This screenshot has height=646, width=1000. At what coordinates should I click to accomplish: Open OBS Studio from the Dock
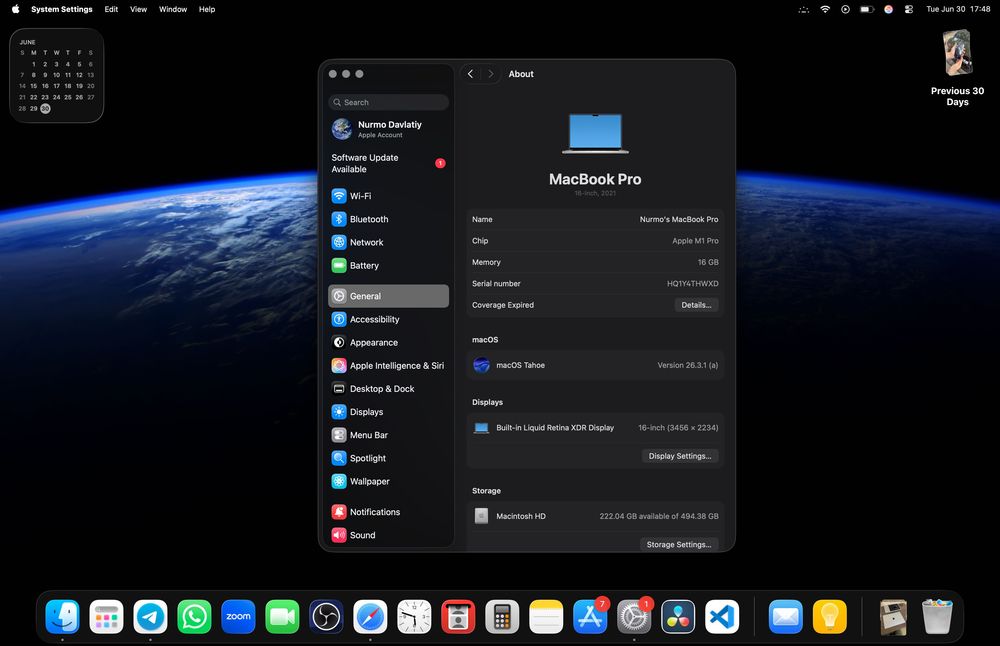(x=327, y=617)
